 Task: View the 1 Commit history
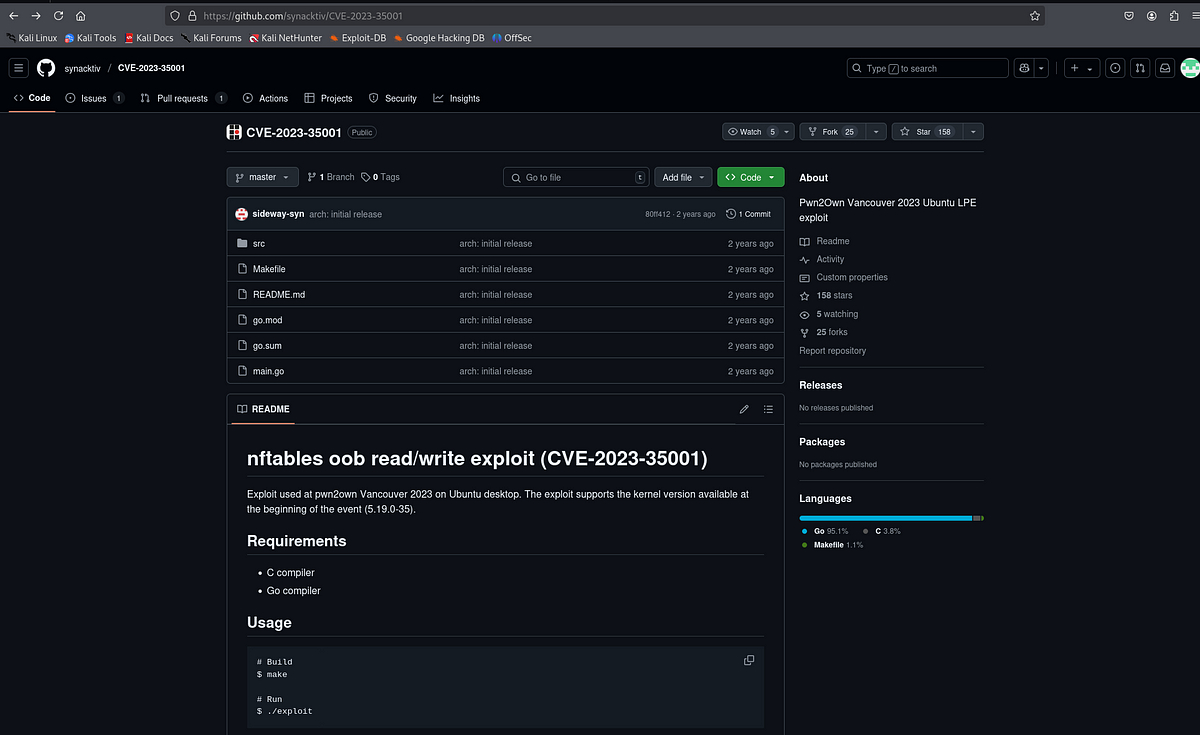748,214
